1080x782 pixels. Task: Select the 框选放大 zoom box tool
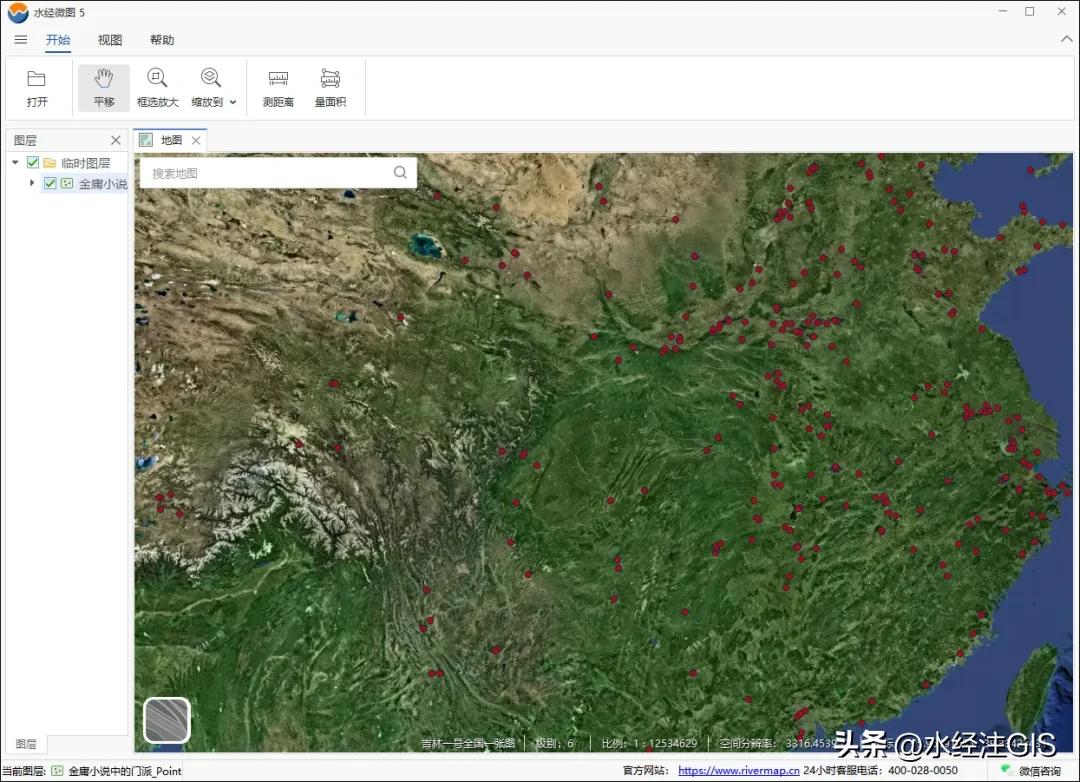(x=157, y=79)
